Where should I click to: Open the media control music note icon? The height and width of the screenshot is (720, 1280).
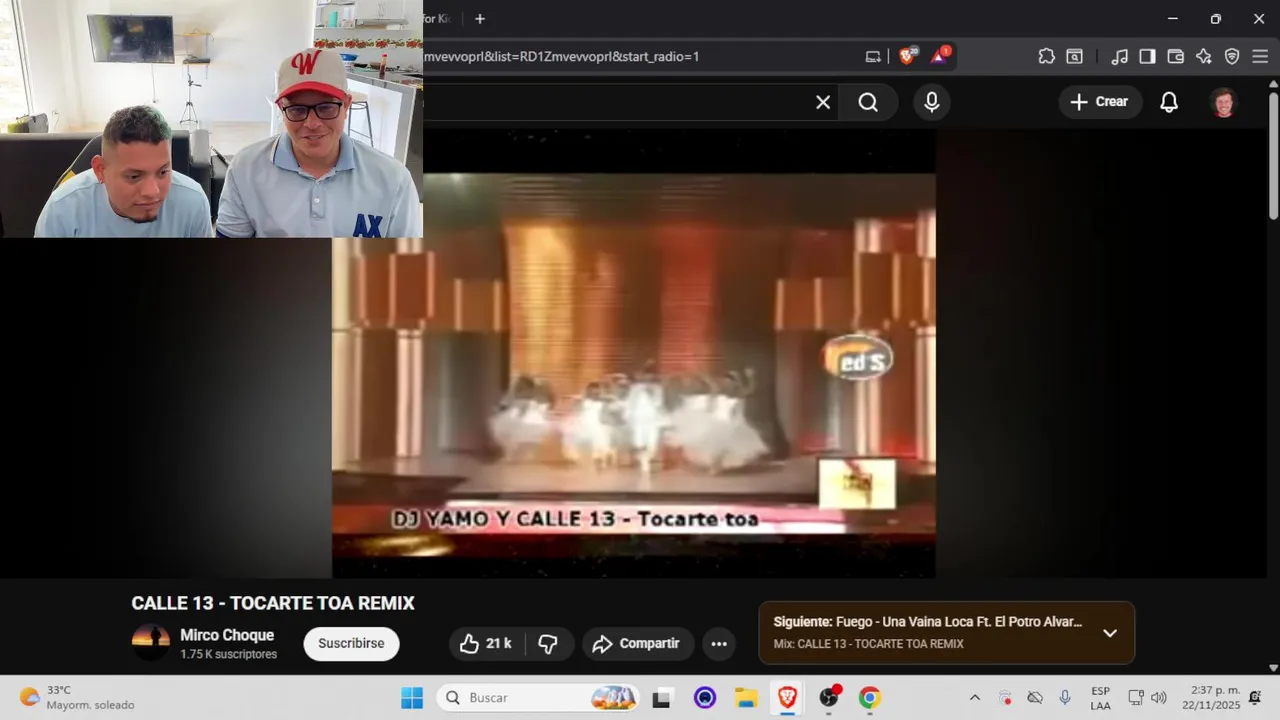[x=1119, y=57]
